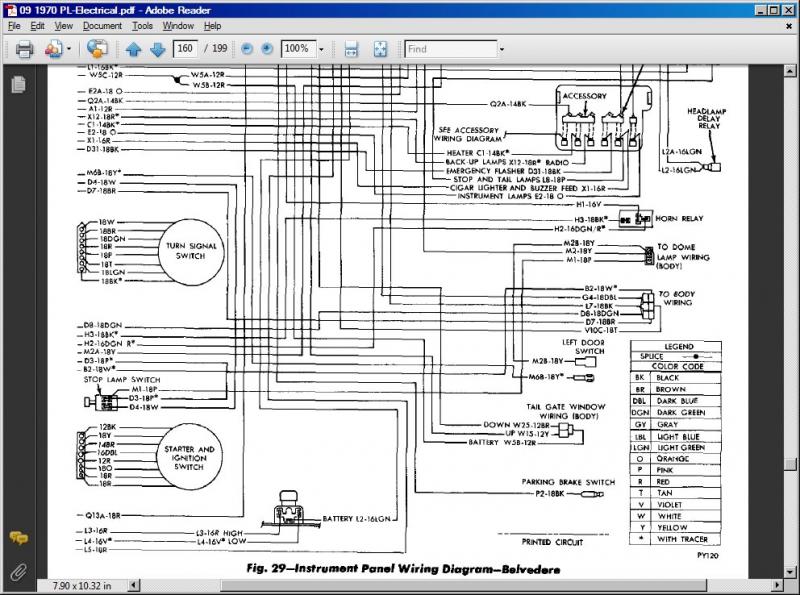800x595 pixels.
Task: Click the PRINTED CIRCUIT label
Action: [x=552, y=542]
